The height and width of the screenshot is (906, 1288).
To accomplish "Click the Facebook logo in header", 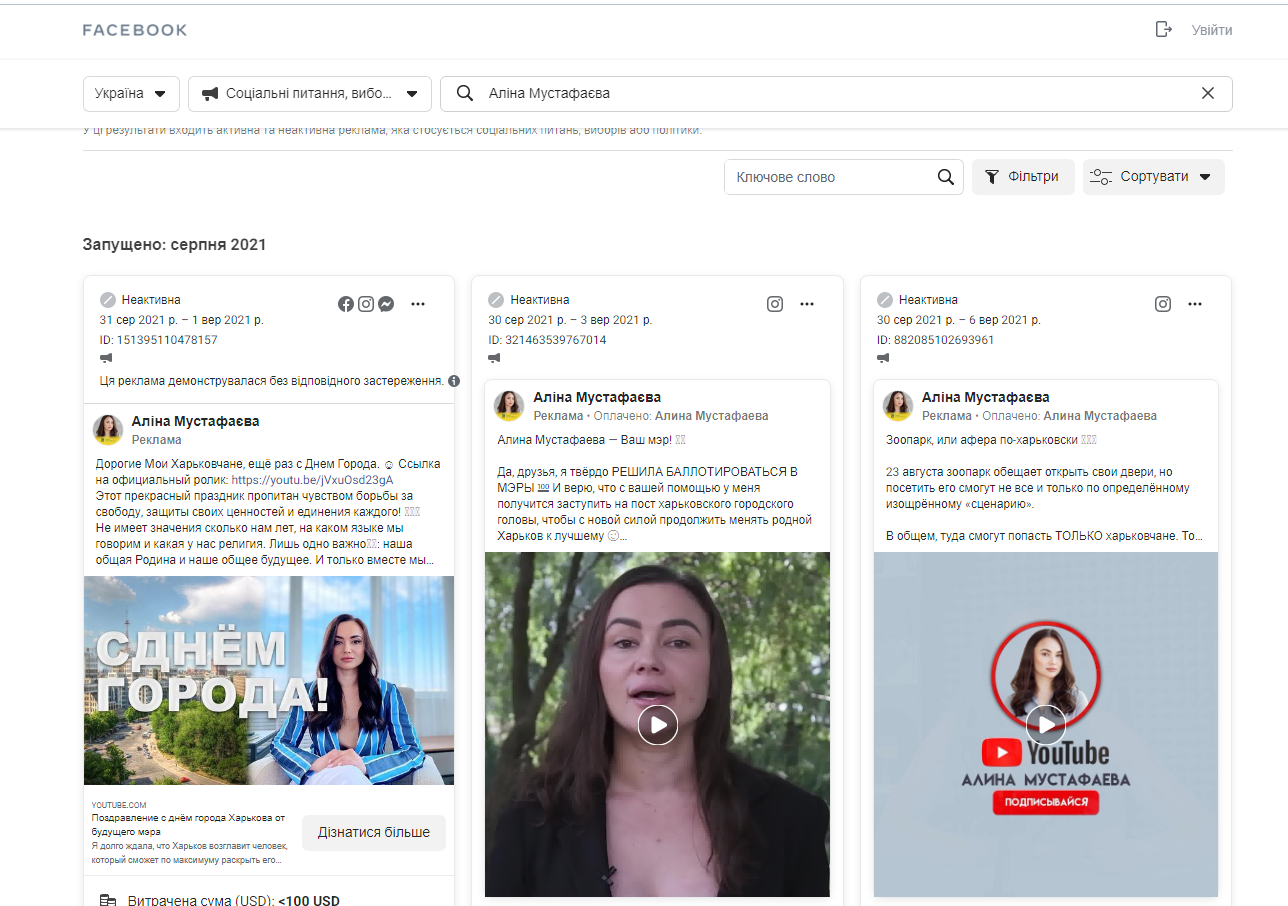I will [x=135, y=30].
